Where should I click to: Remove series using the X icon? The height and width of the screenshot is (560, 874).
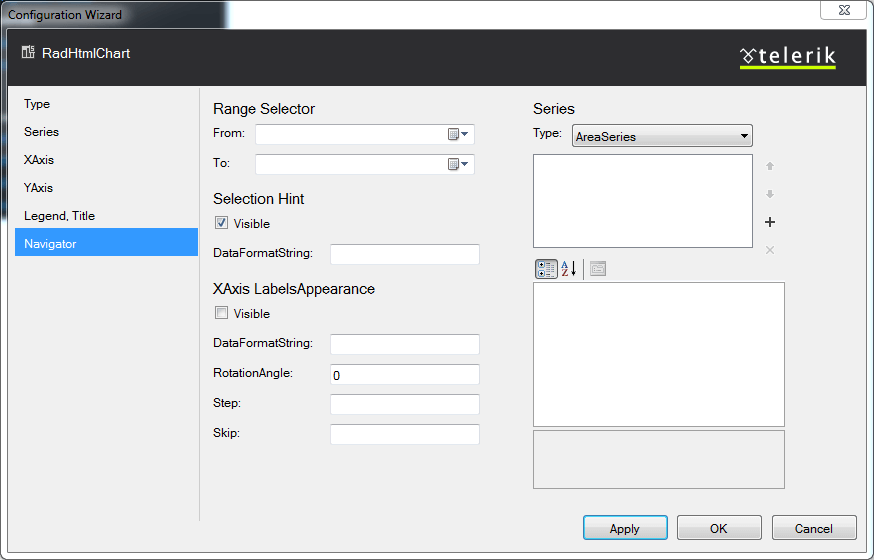click(770, 250)
